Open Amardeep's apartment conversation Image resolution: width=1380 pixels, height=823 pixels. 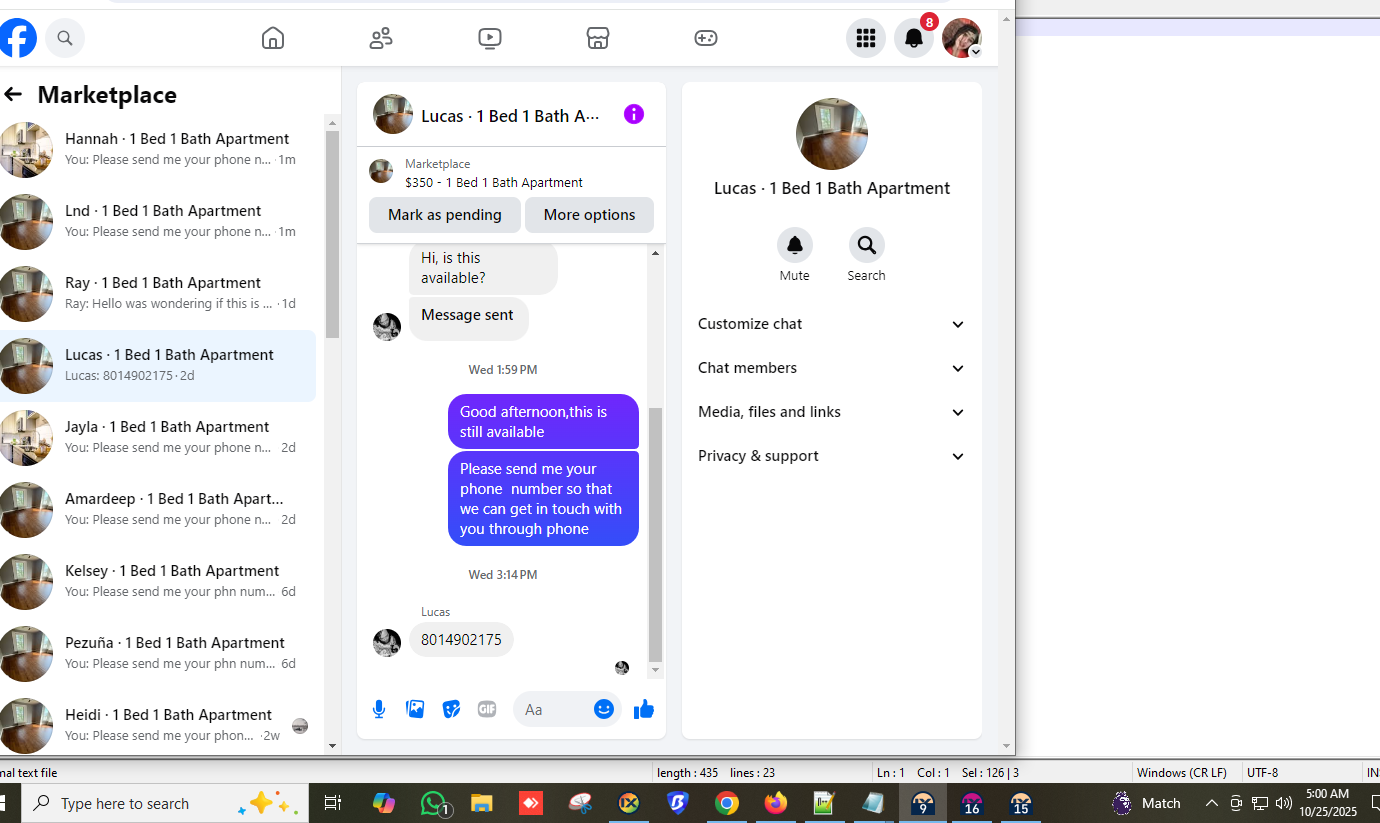pos(158,510)
